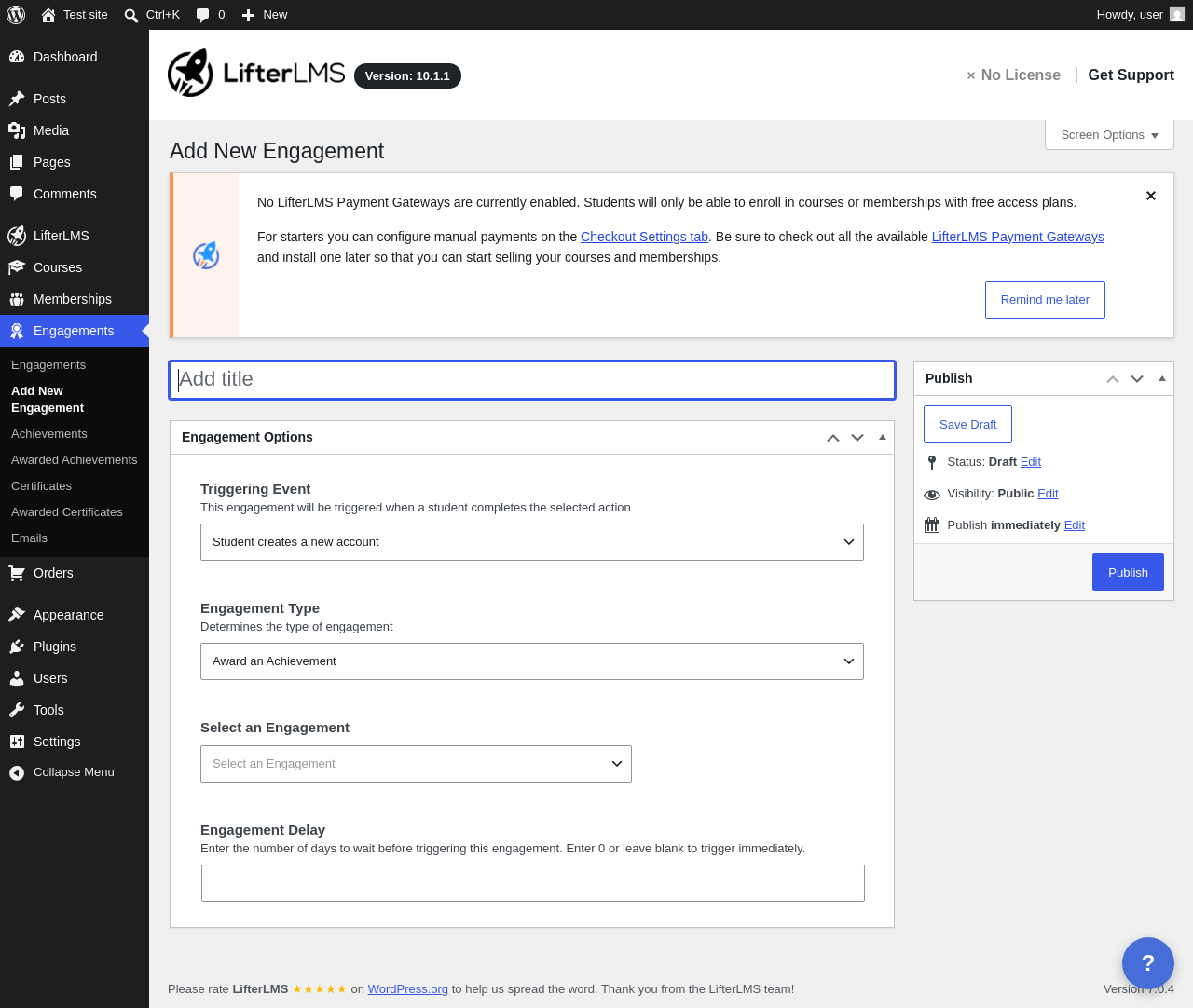The image size is (1193, 1008).
Task: Focus the Add title field
Action: click(x=532, y=380)
